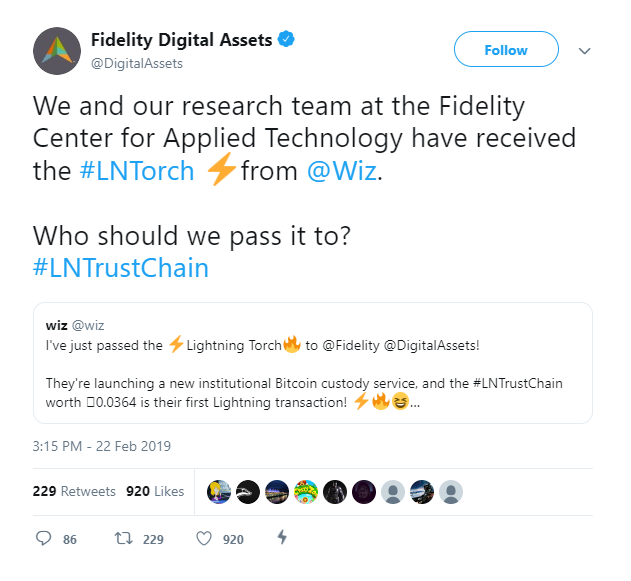Screen dimensions: 631x581
Task: Follow Fidelity Digital Assets
Action: coord(506,49)
